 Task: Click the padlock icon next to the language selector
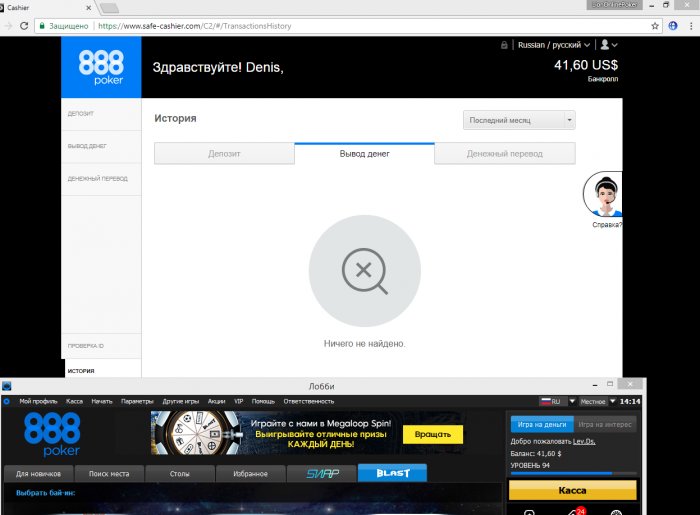(504, 45)
